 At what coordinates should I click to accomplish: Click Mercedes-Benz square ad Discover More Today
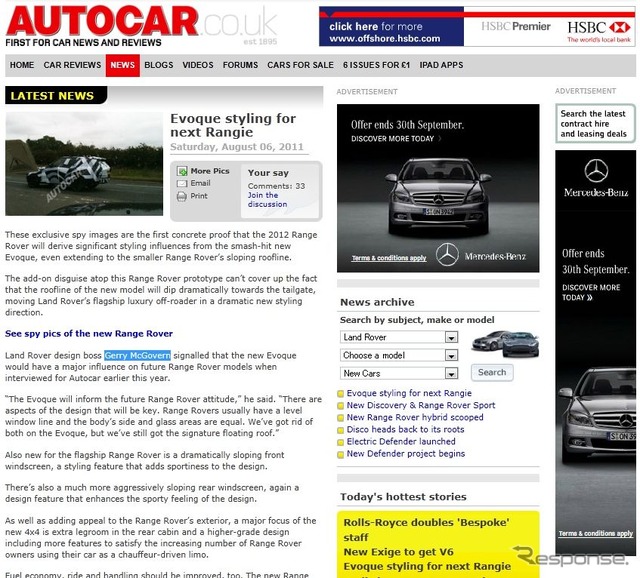[x=396, y=139]
